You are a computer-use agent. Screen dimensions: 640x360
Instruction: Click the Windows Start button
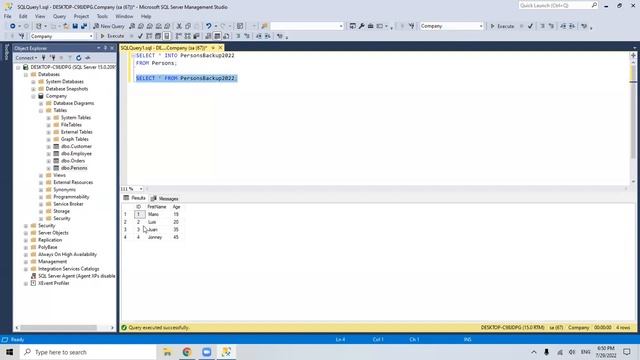click(9, 352)
